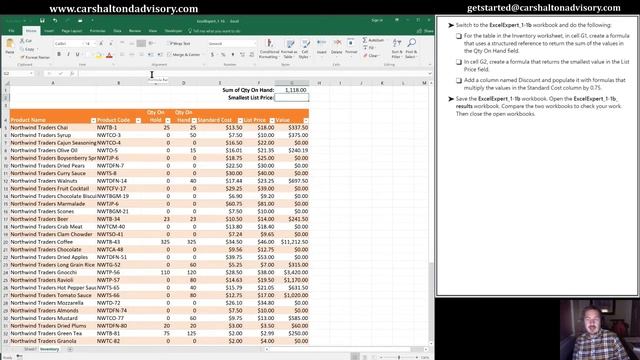Change the font color red A
The image size is (640, 360).
pyautogui.click(x=109, y=55)
